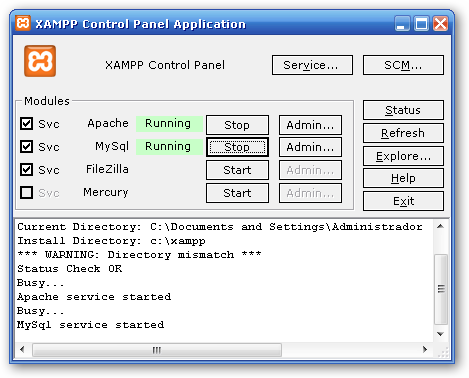Open MySql Admin page
Screen dimensions: 469x378
(310, 147)
